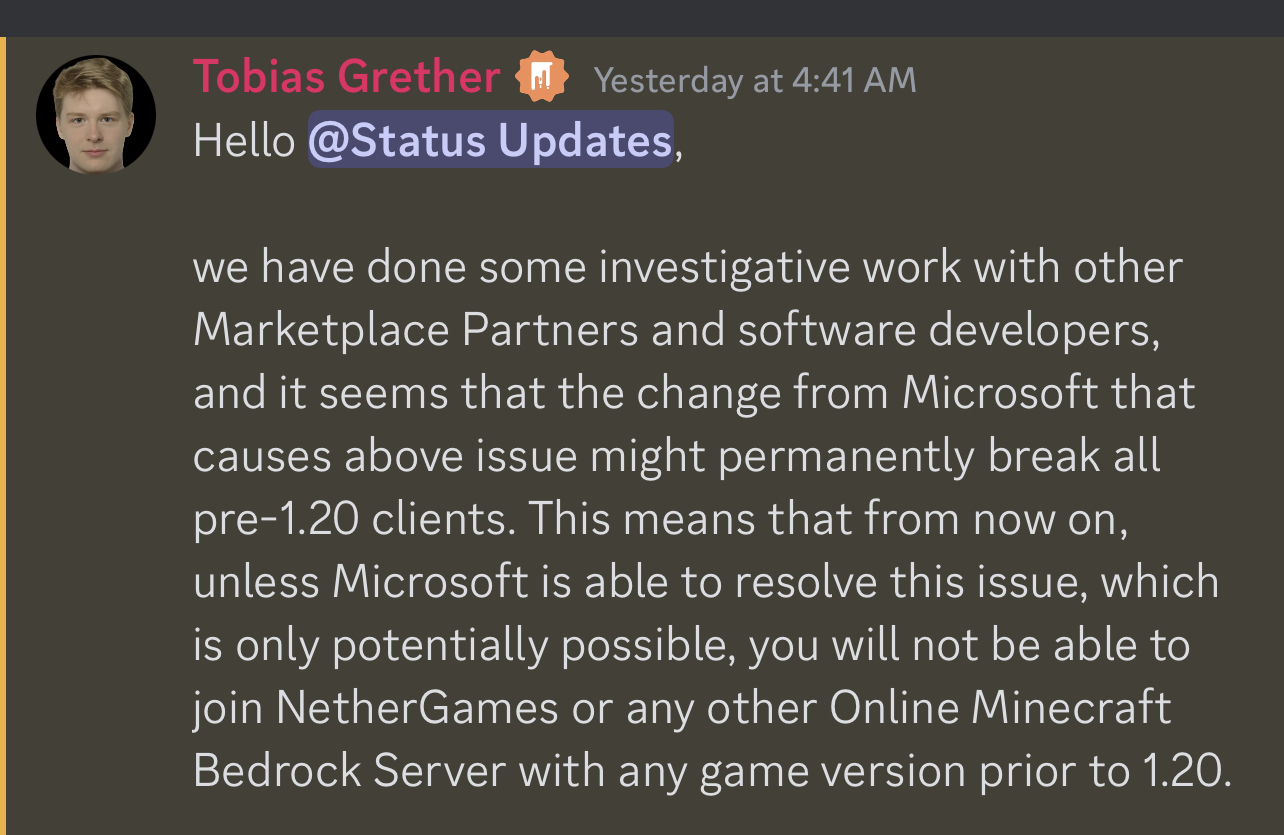This screenshot has height=835, width=1284.
Task: Click the 'Yesterday at 4:41 AM' timestamp
Action: point(755,80)
